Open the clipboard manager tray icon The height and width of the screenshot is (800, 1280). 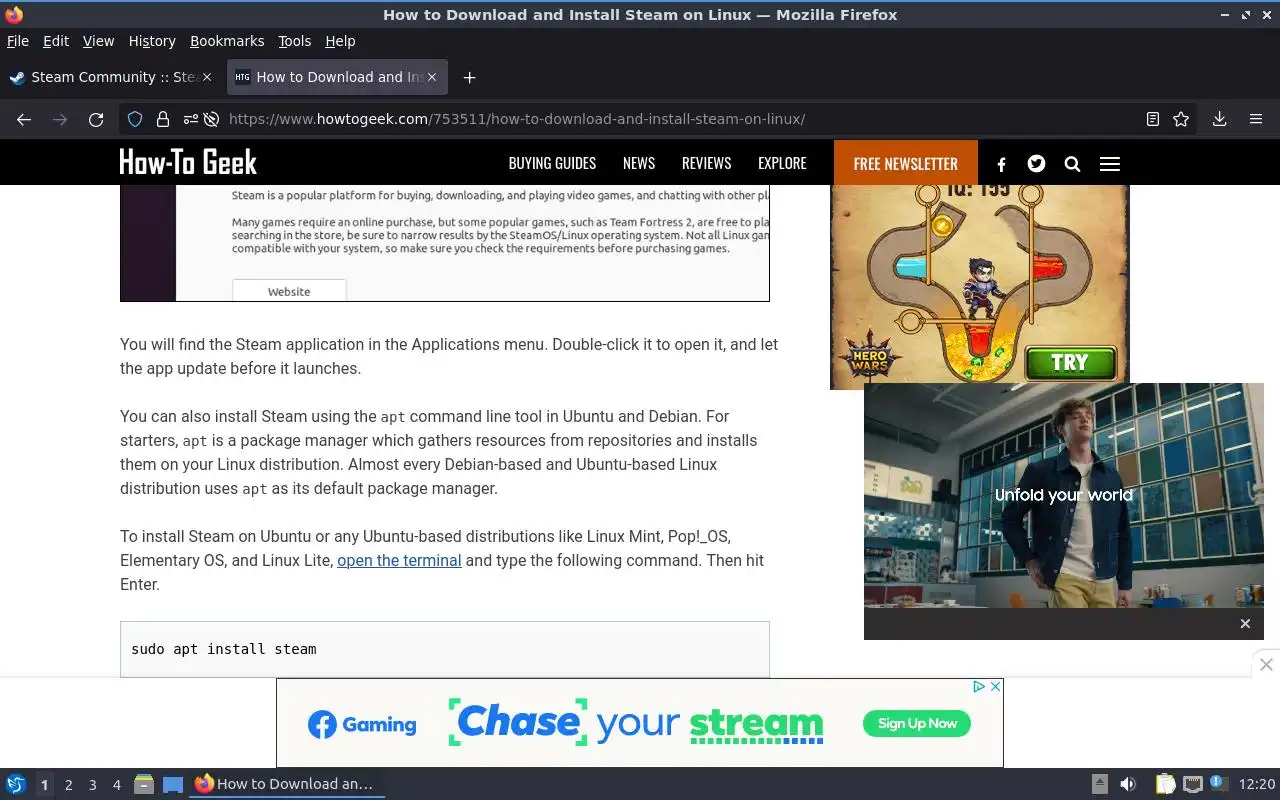coord(1165,784)
